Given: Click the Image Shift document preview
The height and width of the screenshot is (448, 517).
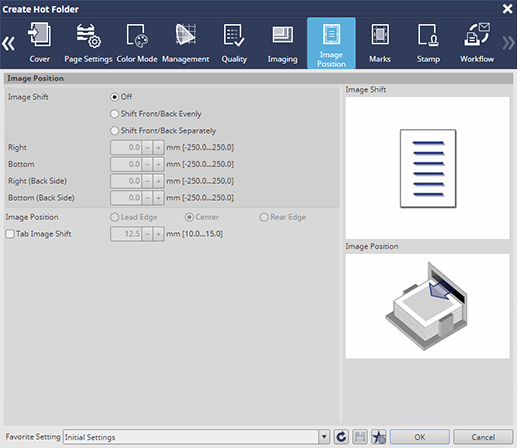Looking at the screenshot, I should coord(428,168).
